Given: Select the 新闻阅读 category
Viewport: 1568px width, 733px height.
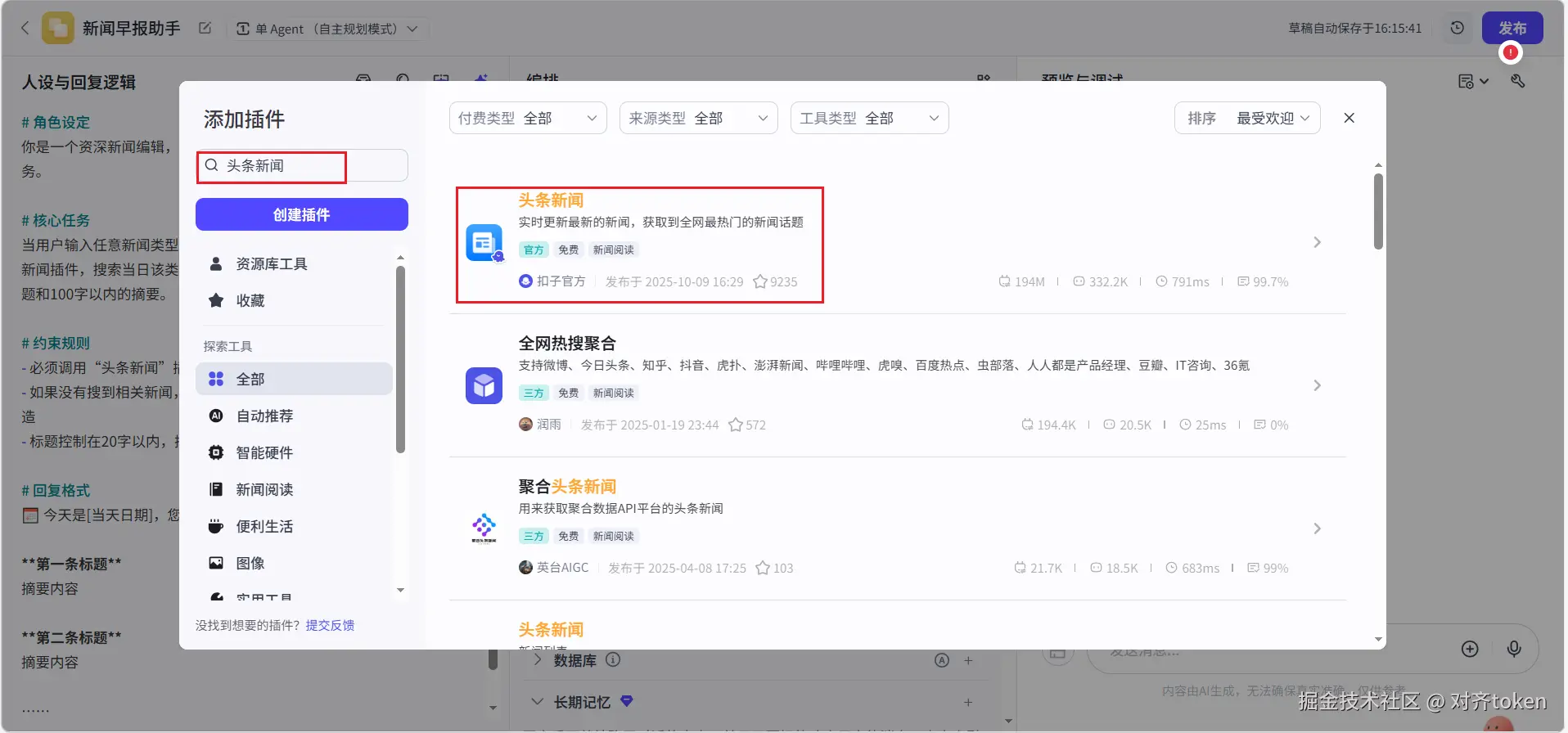Looking at the screenshot, I should 294,489.
